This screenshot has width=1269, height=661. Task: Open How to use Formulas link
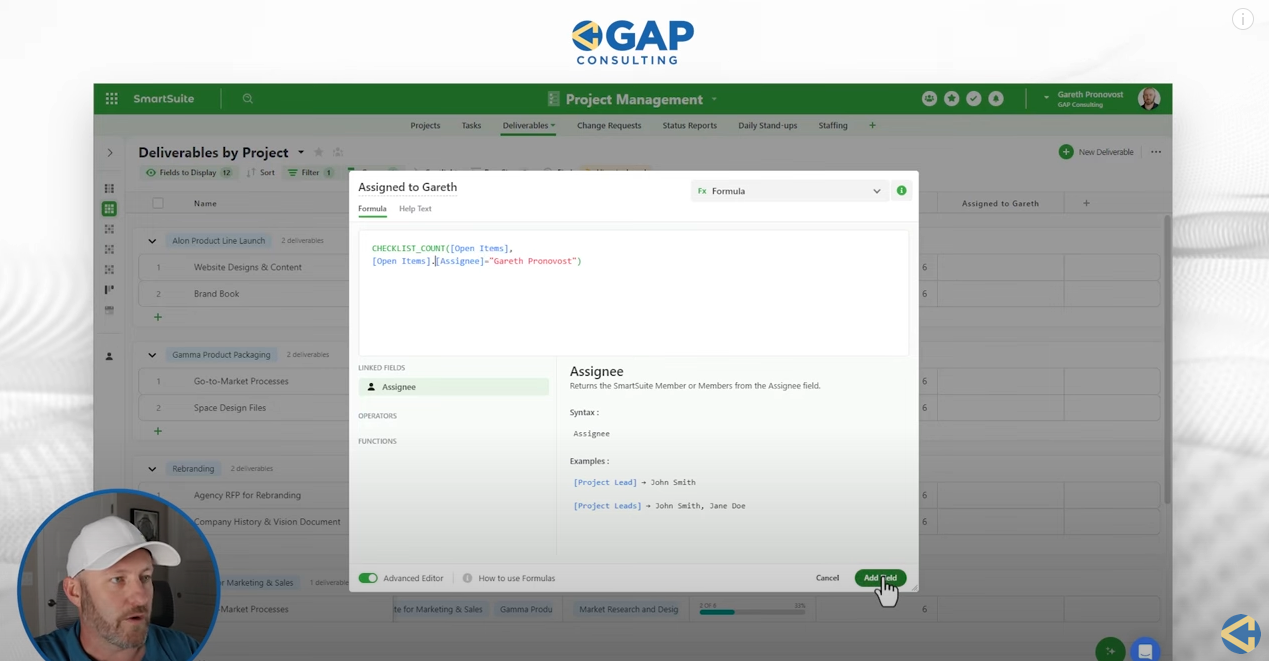516,578
